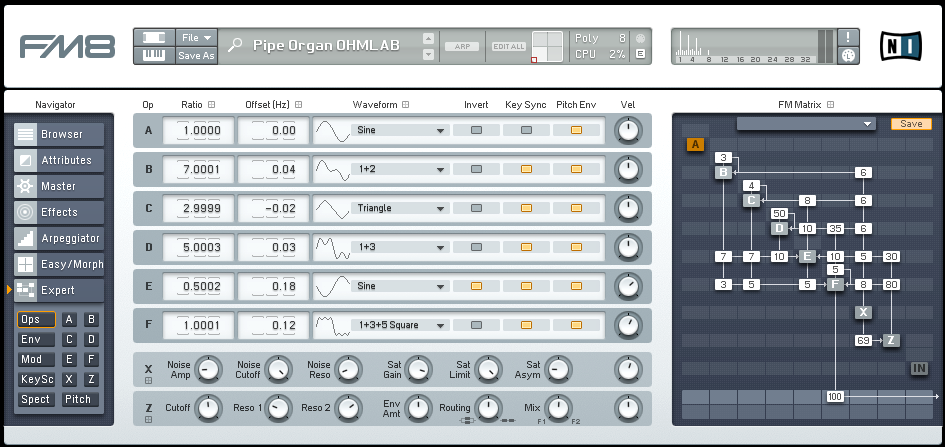Switch to the Mod expert tab
Screen dimensions: 945x447
point(36,360)
